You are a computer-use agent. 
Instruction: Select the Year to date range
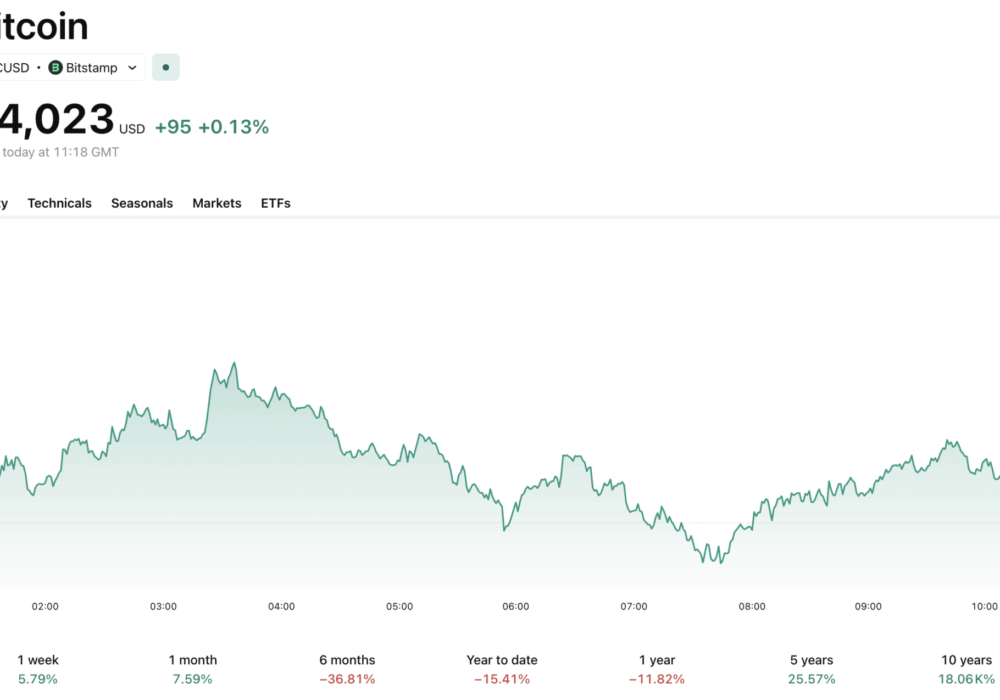pyautogui.click(x=502, y=669)
